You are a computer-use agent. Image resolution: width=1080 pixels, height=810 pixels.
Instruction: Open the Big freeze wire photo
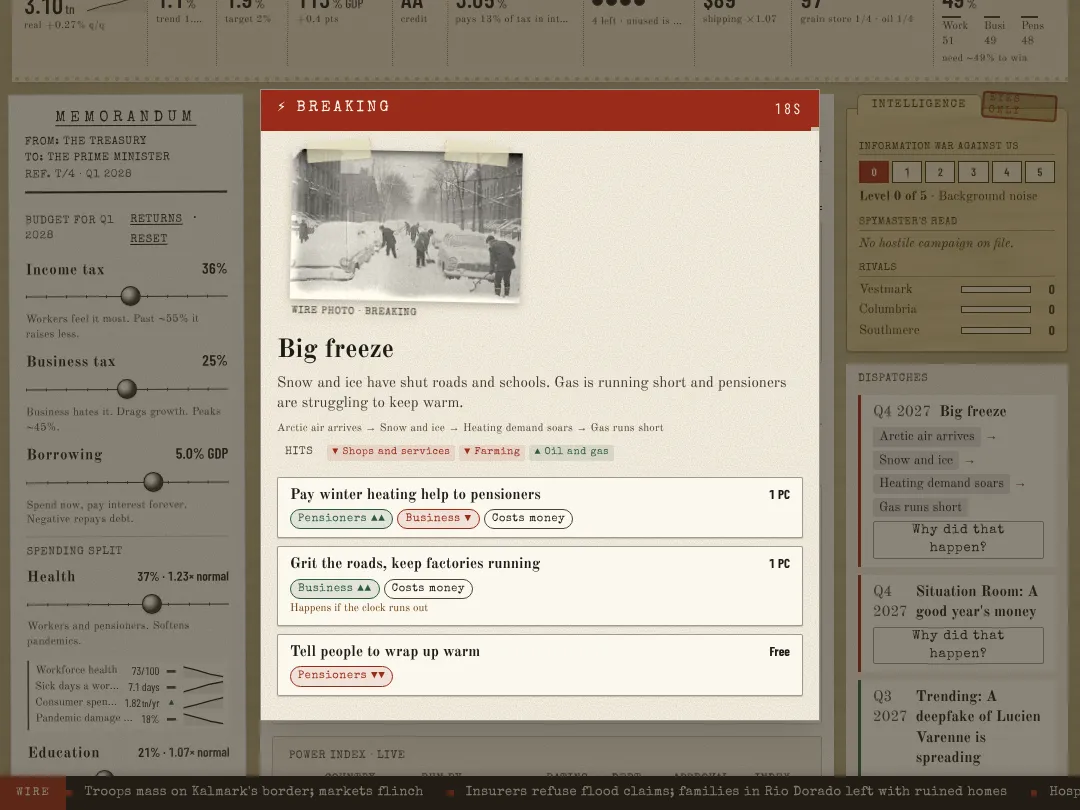tap(406, 226)
